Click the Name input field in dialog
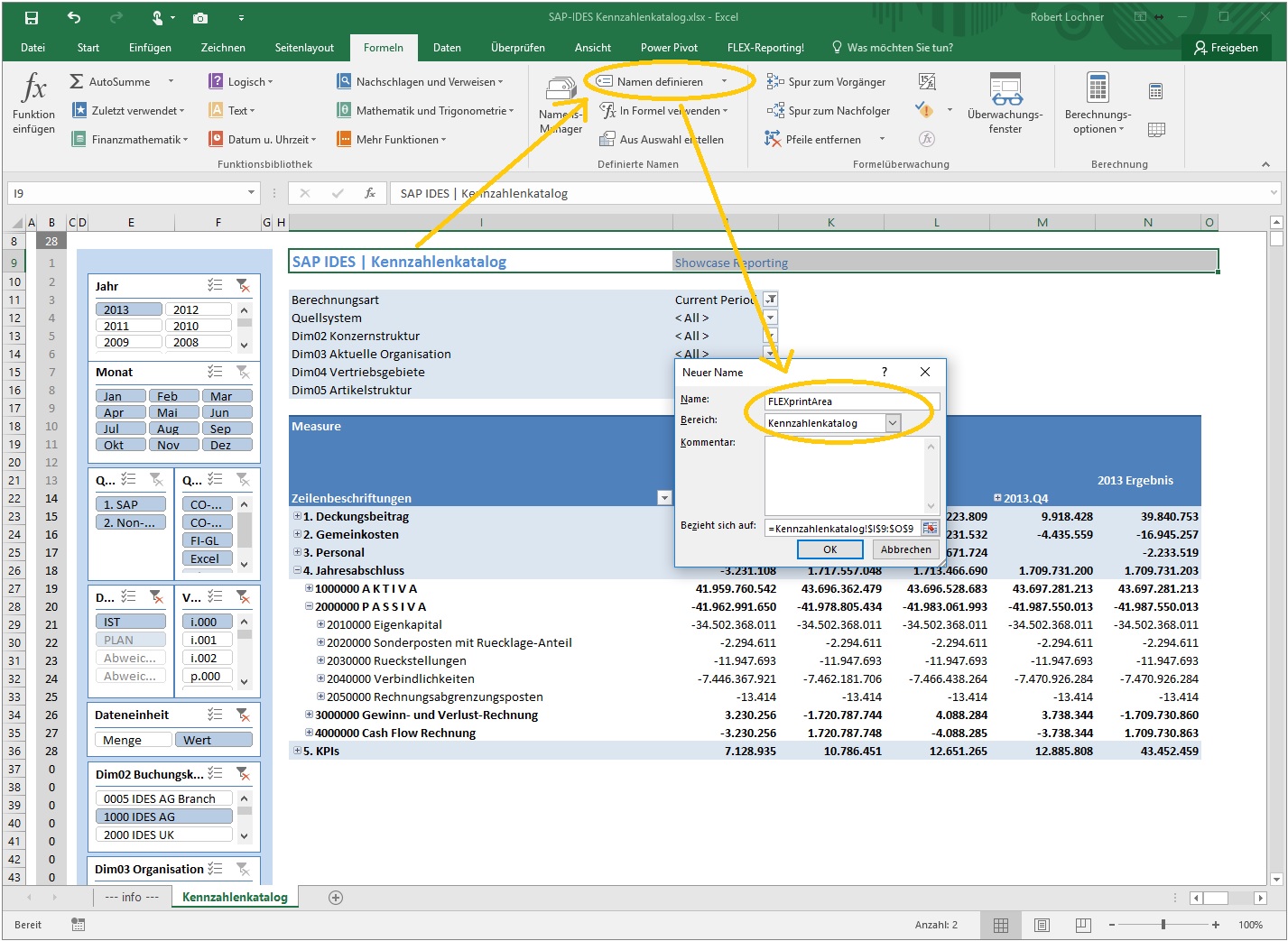 click(851, 401)
